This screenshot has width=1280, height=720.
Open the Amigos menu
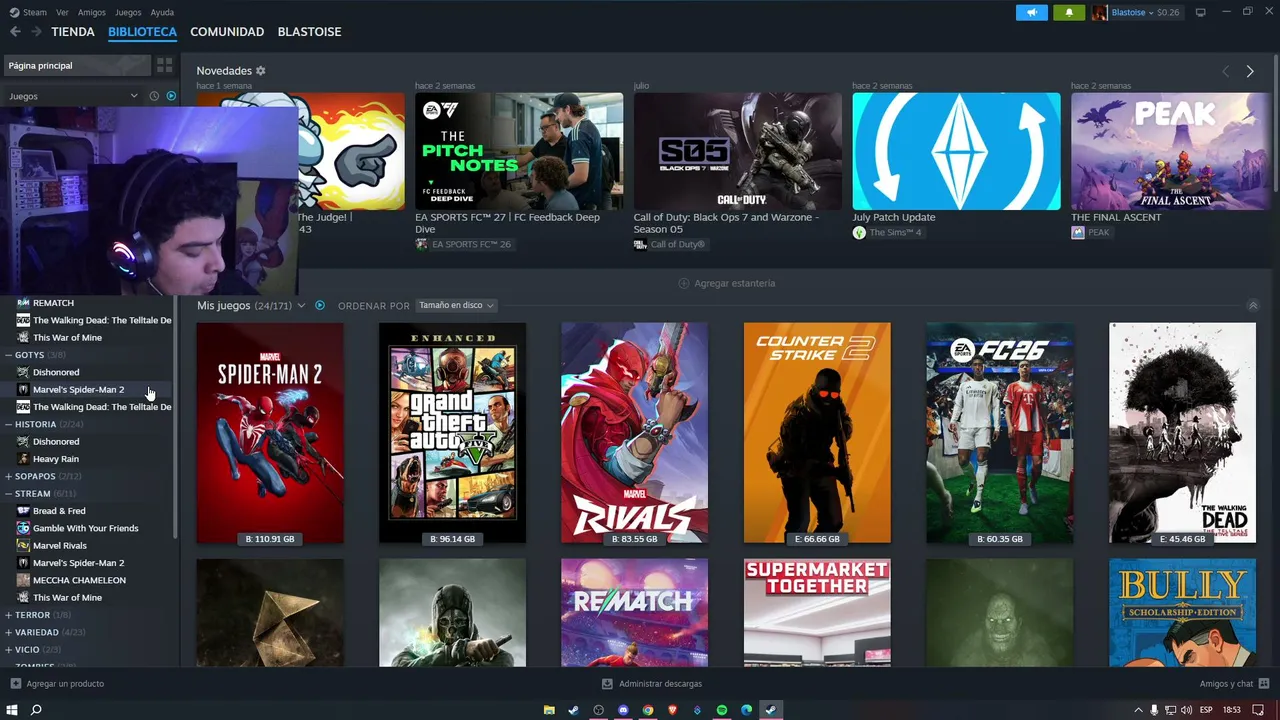[x=92, y=12]
